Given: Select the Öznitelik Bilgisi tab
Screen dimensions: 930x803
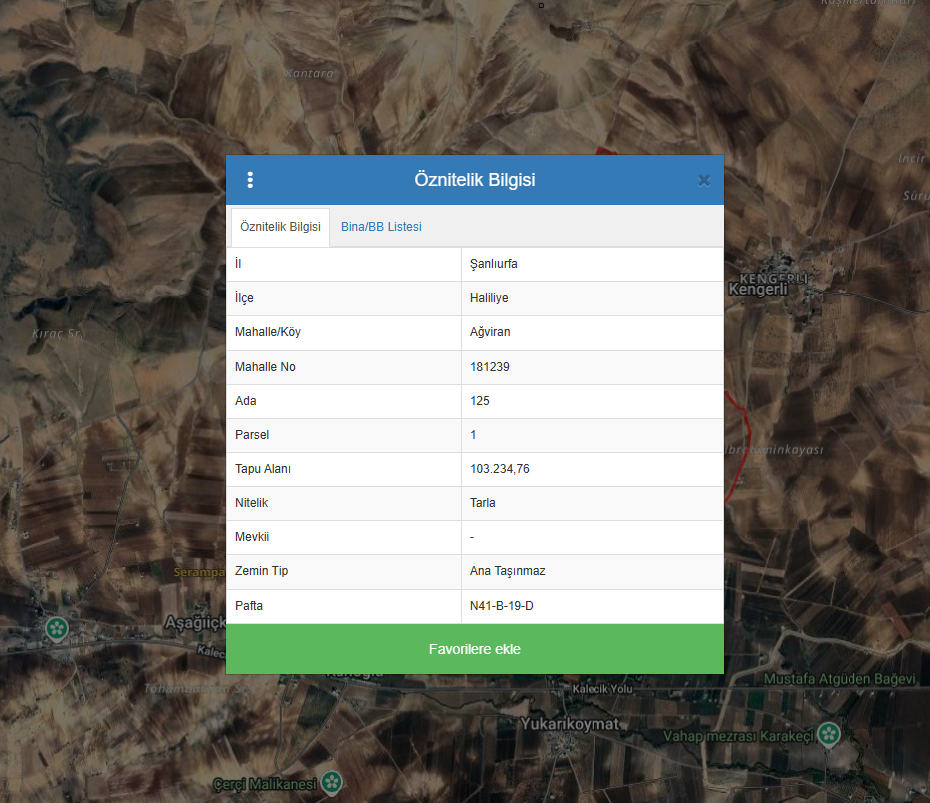Looking at the screenshot, I should pyautogui.click(x=280, y=227).
